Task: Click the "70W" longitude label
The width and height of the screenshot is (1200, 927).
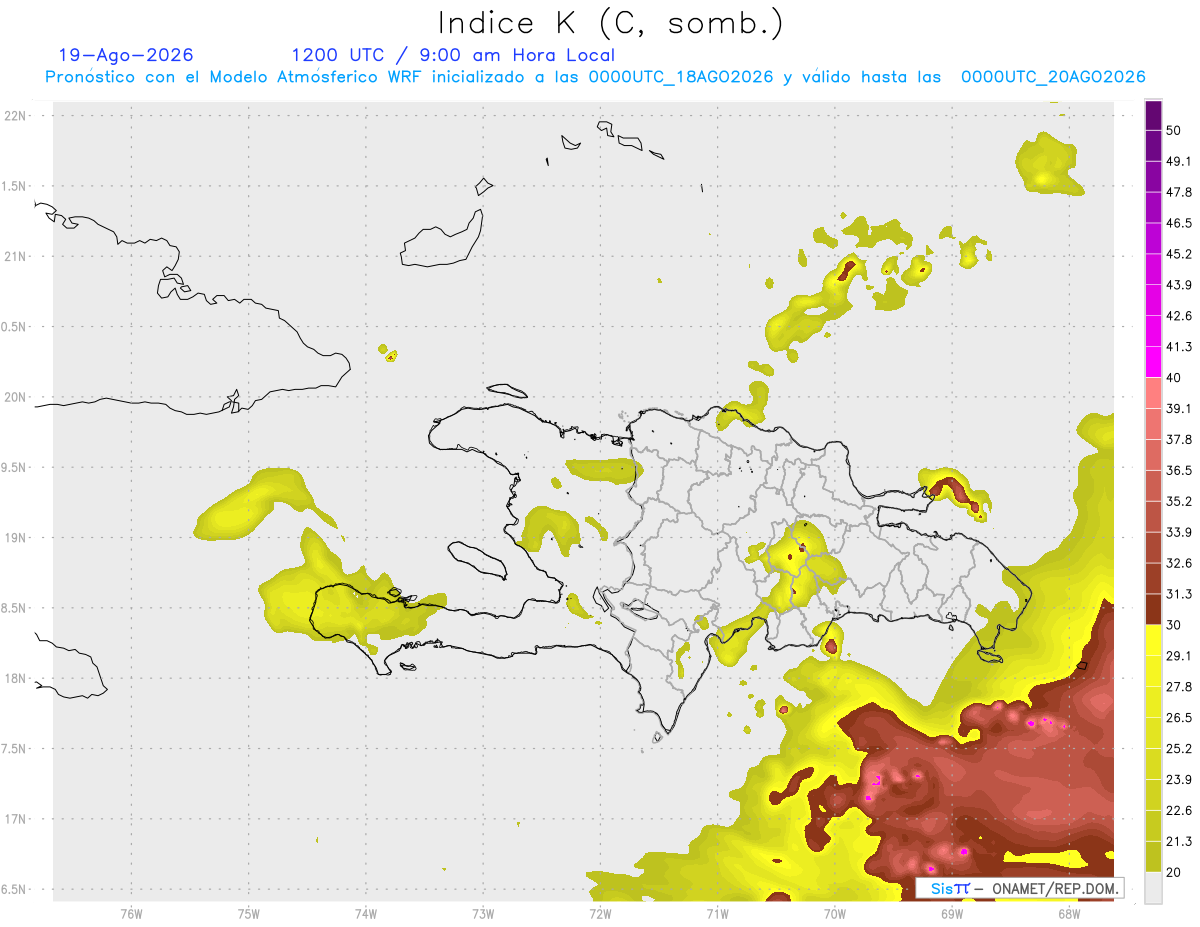Action: pyautogui.click(x=835, y=913)
